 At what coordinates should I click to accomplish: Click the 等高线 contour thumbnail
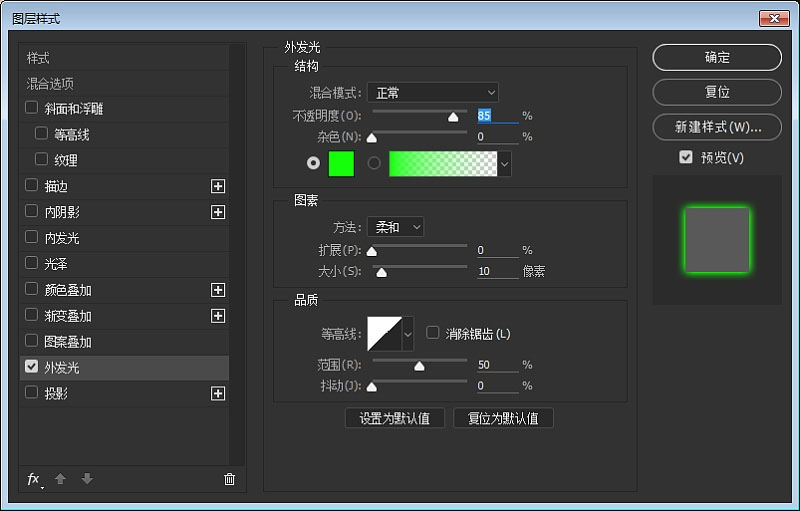tap(385, 334)
